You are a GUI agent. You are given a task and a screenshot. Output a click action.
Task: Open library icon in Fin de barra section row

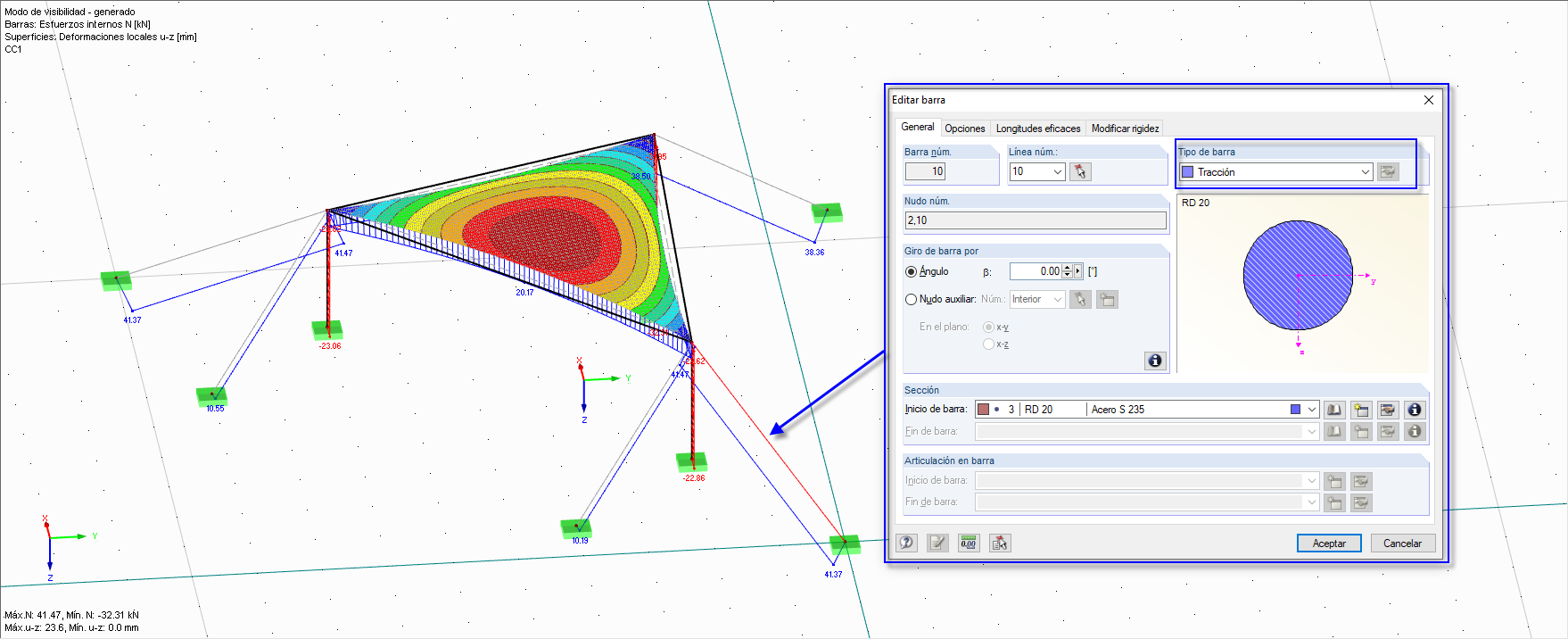[1334, 431]
